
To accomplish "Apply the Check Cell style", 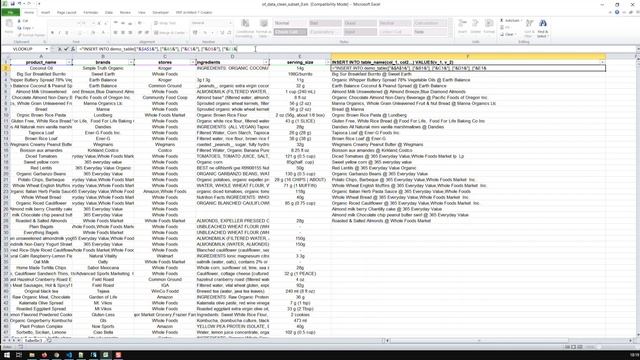I will tap(290, 32).
